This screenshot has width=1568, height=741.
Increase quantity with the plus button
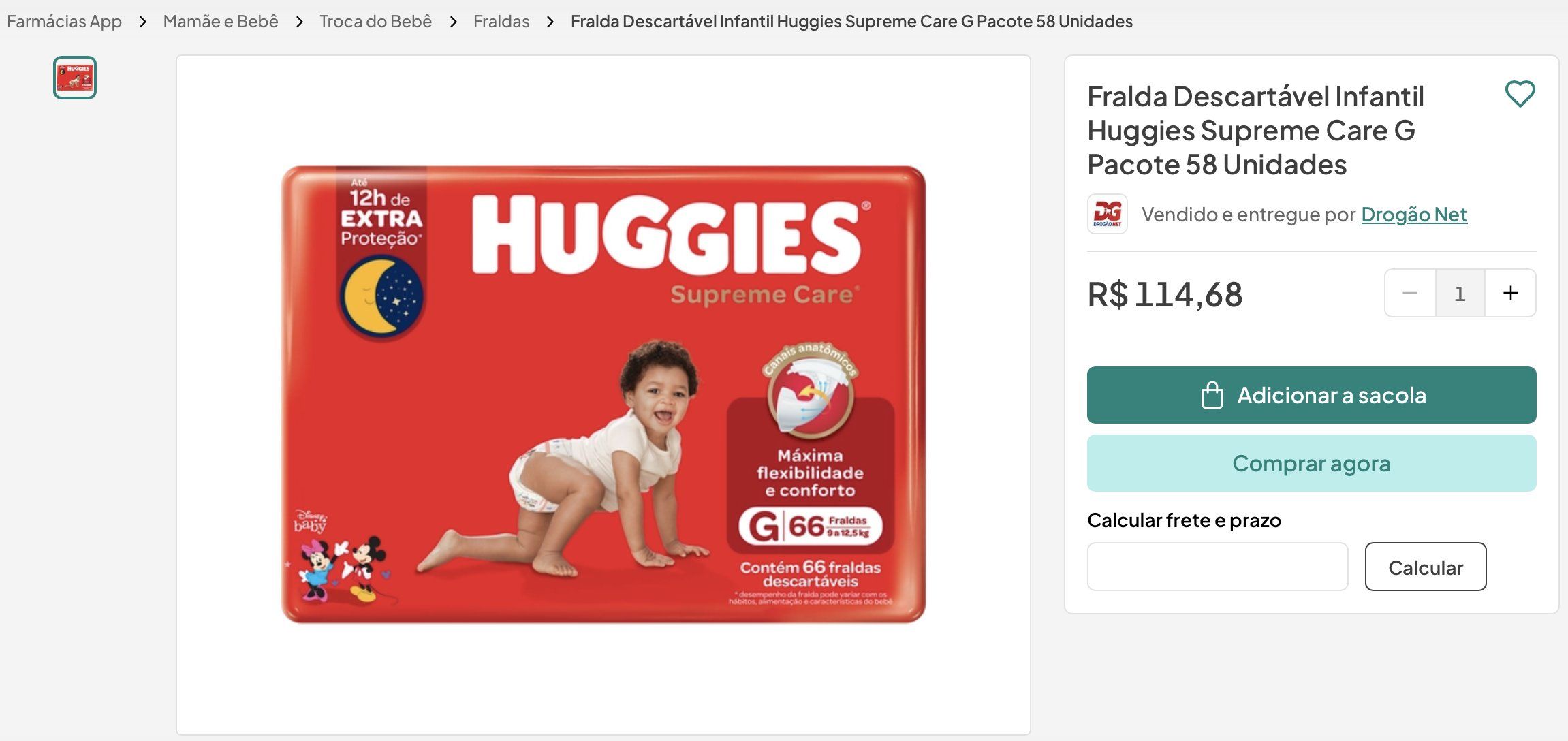coord(1510,293)
